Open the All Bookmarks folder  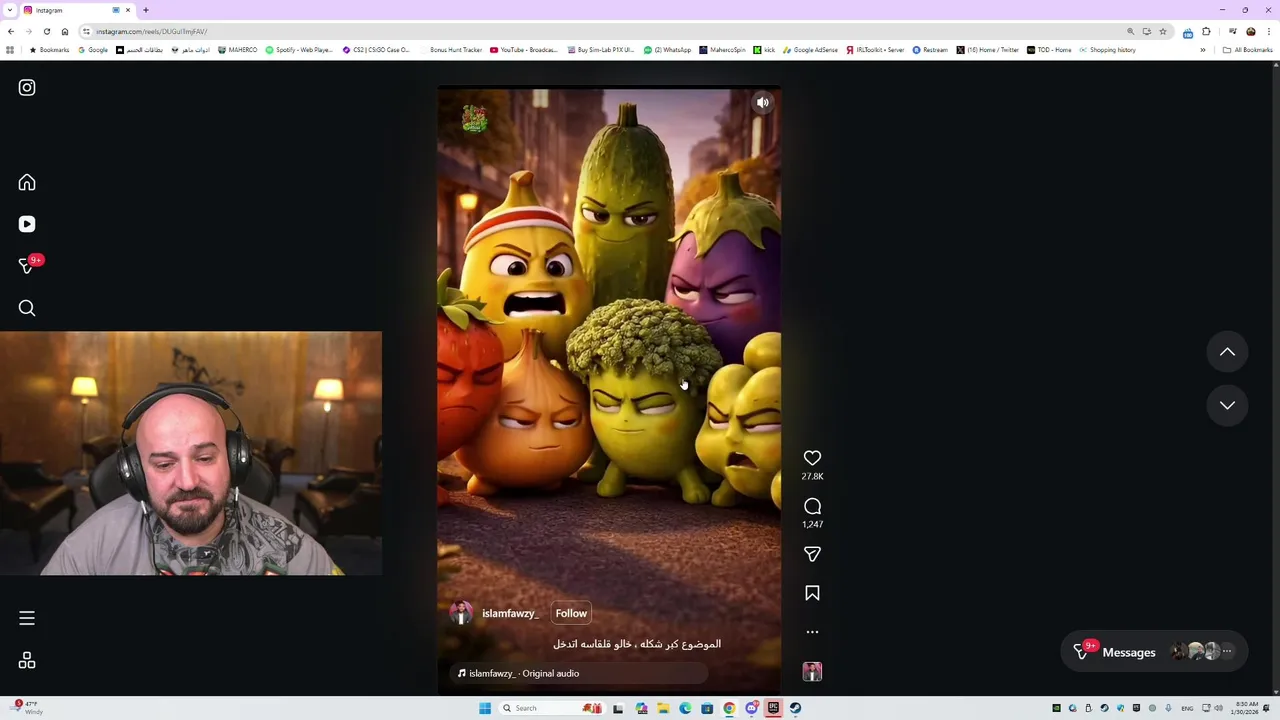click(x=1248, y=50)
